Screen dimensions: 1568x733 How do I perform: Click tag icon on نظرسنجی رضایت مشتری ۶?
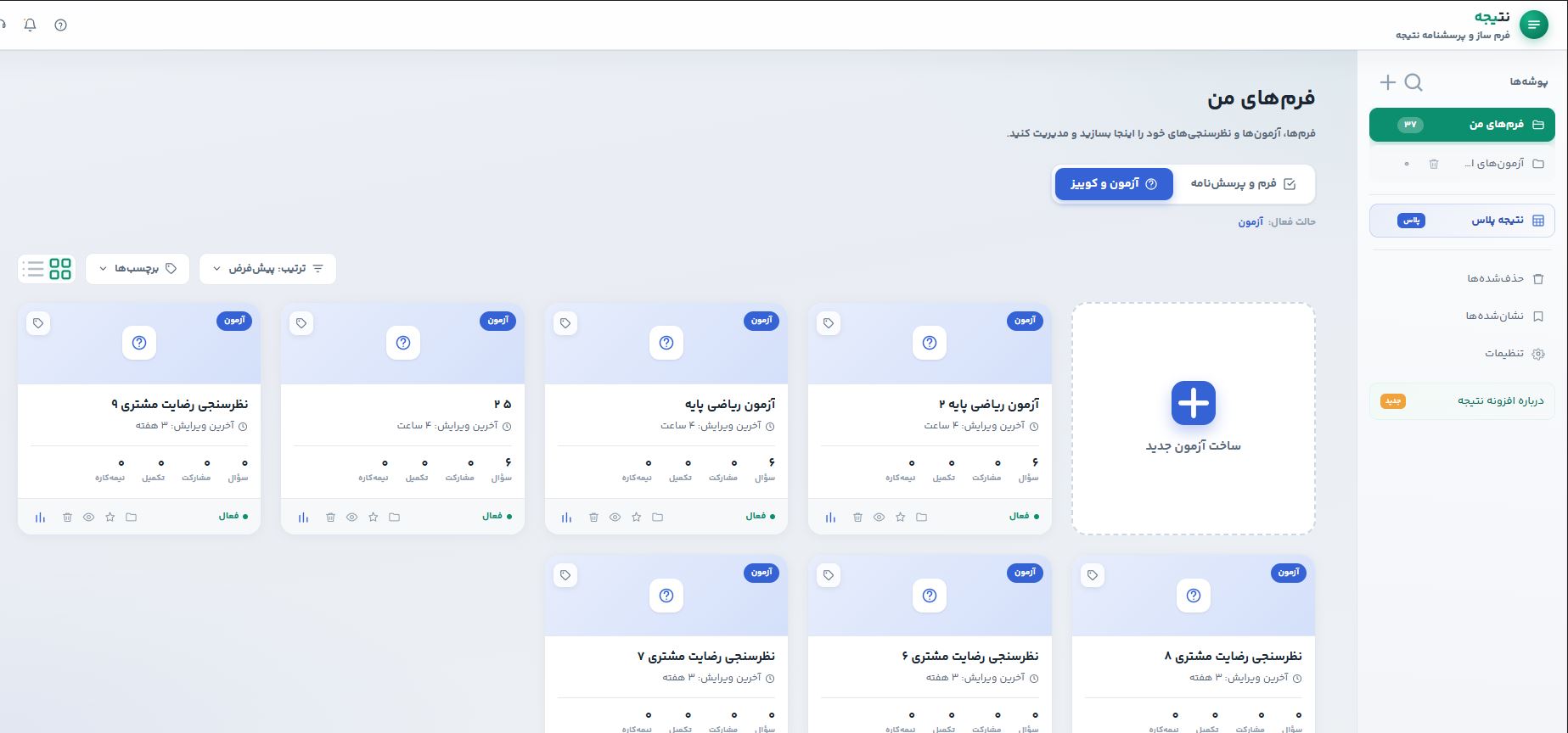point(829,575)
